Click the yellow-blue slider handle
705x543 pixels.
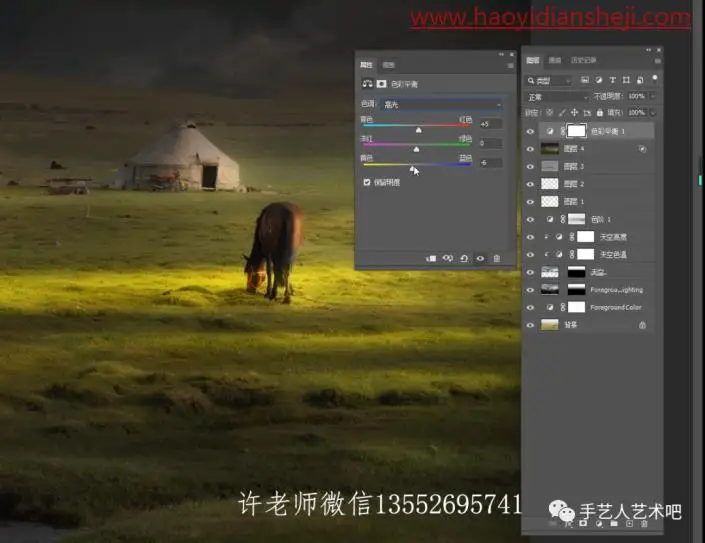click(x=412, y=169)
